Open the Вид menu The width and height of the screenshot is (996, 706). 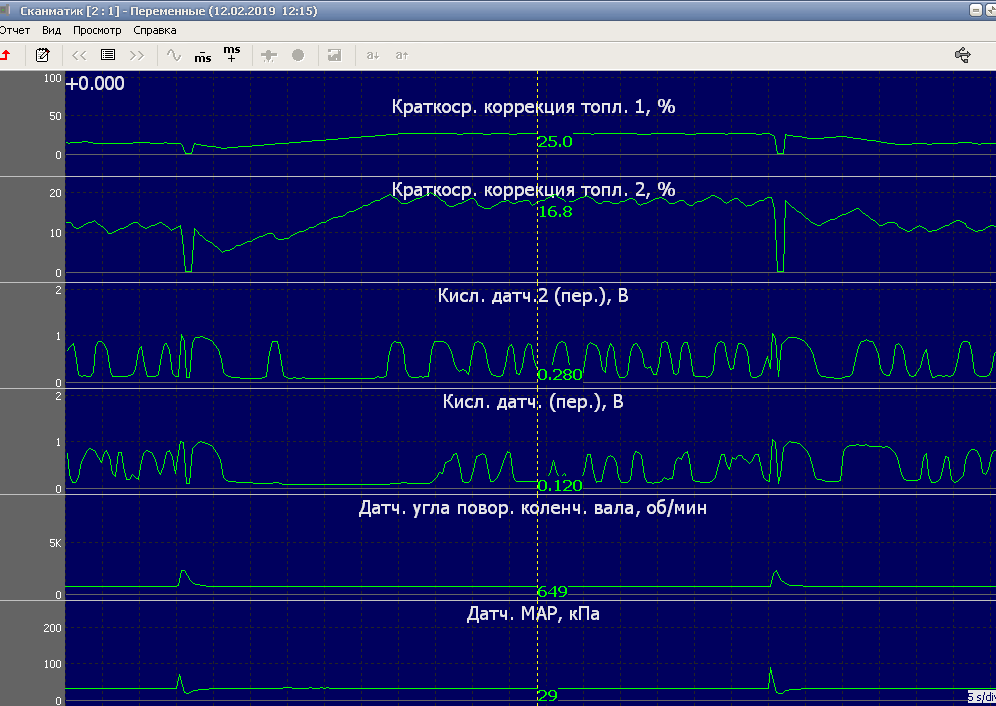[52, 30]
